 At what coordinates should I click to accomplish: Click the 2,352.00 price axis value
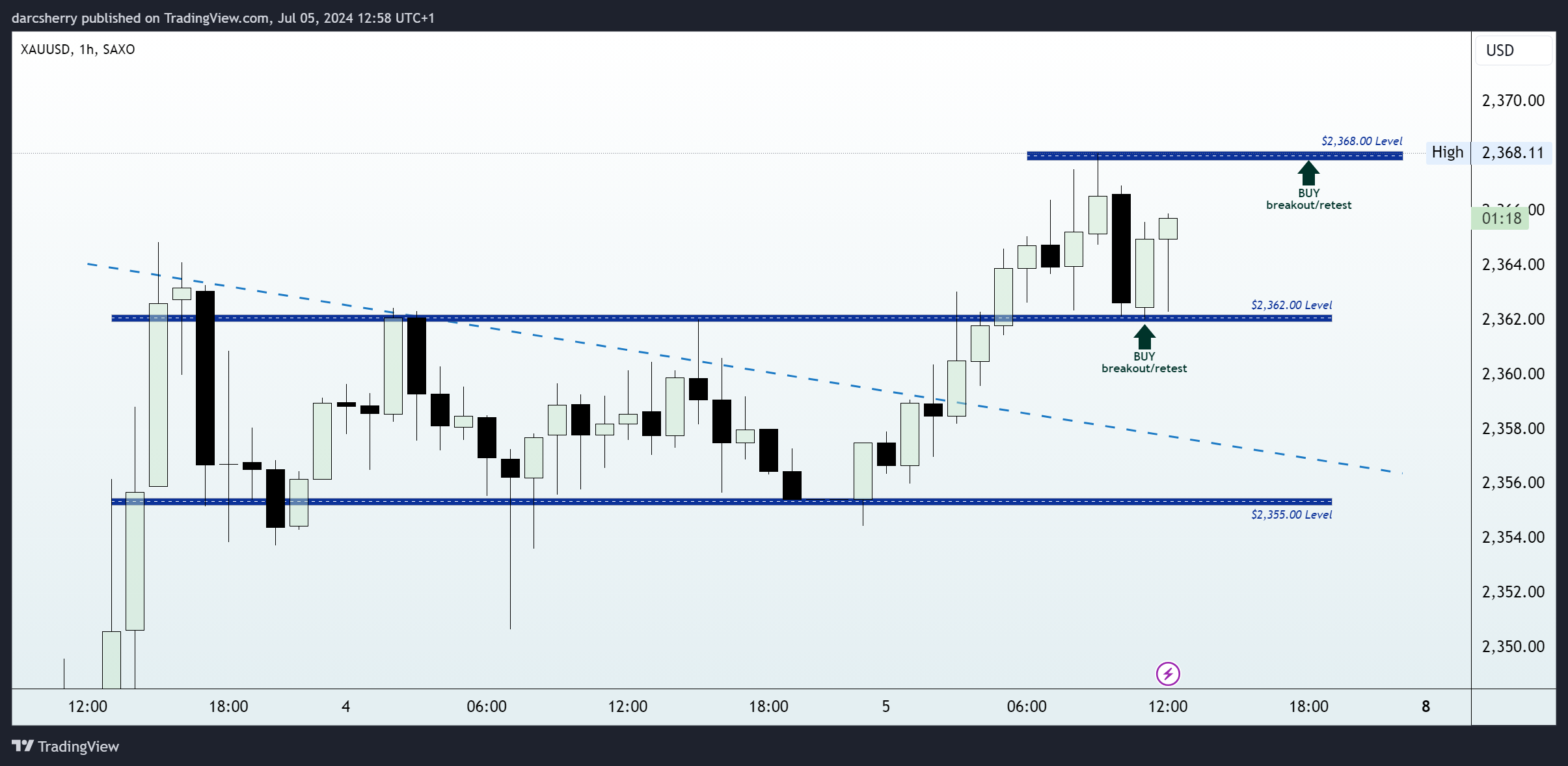1513,592
